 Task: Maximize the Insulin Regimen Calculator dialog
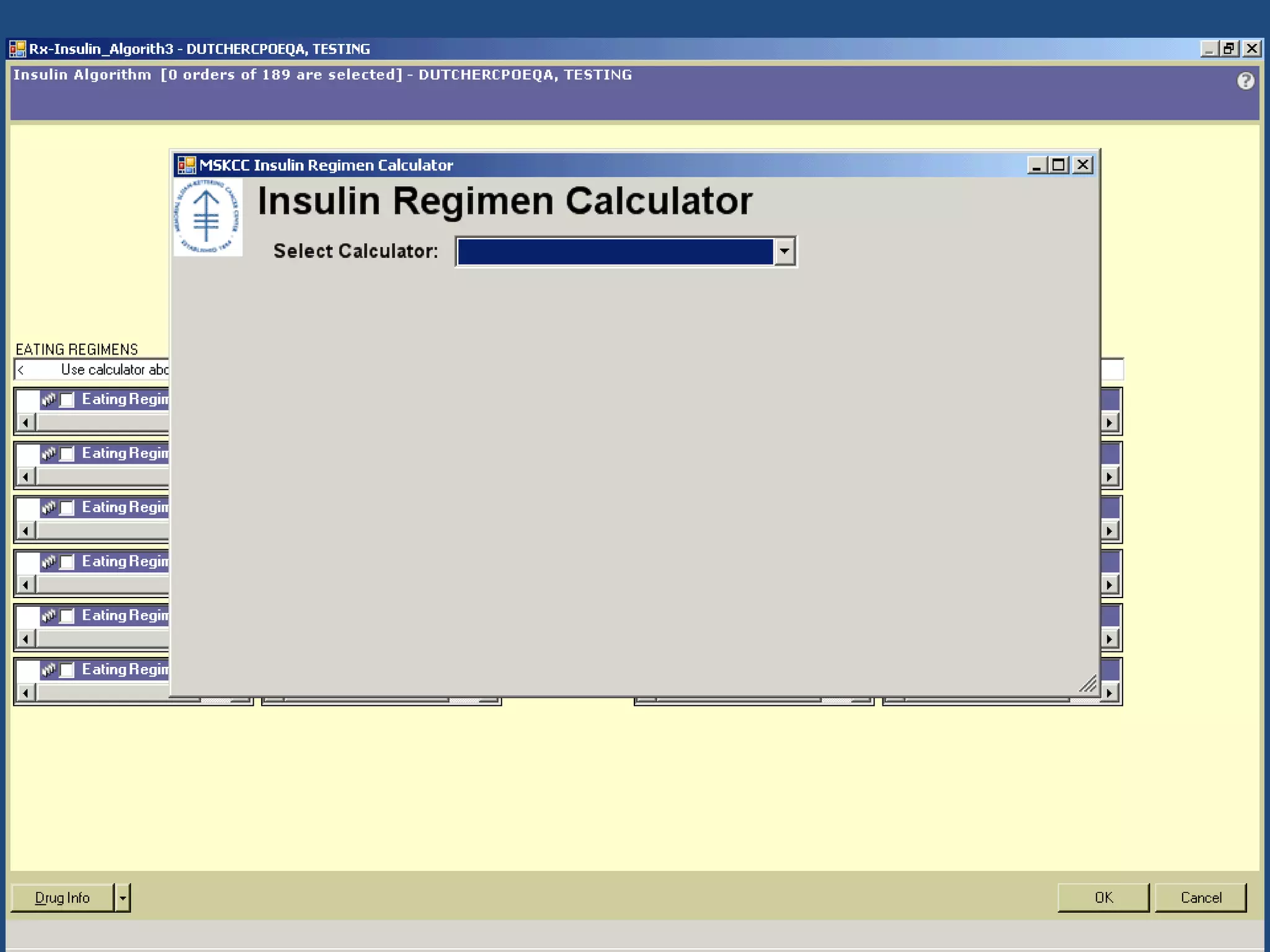pos(1059,165)
